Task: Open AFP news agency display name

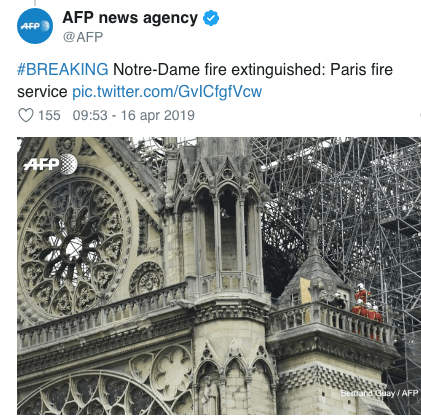Action: point(130,18)
